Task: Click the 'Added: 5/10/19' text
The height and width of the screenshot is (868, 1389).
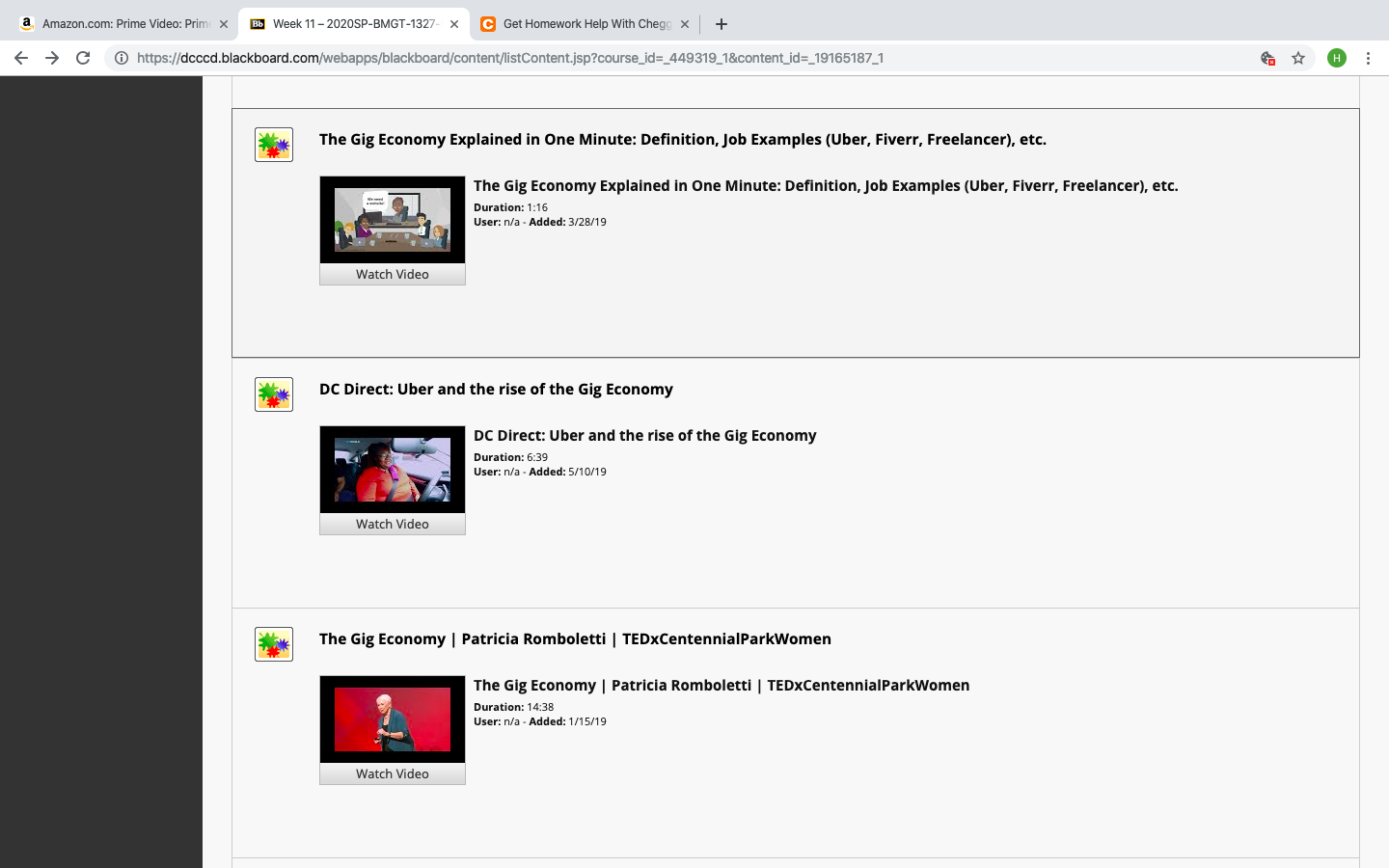Action: coord(567,472)
